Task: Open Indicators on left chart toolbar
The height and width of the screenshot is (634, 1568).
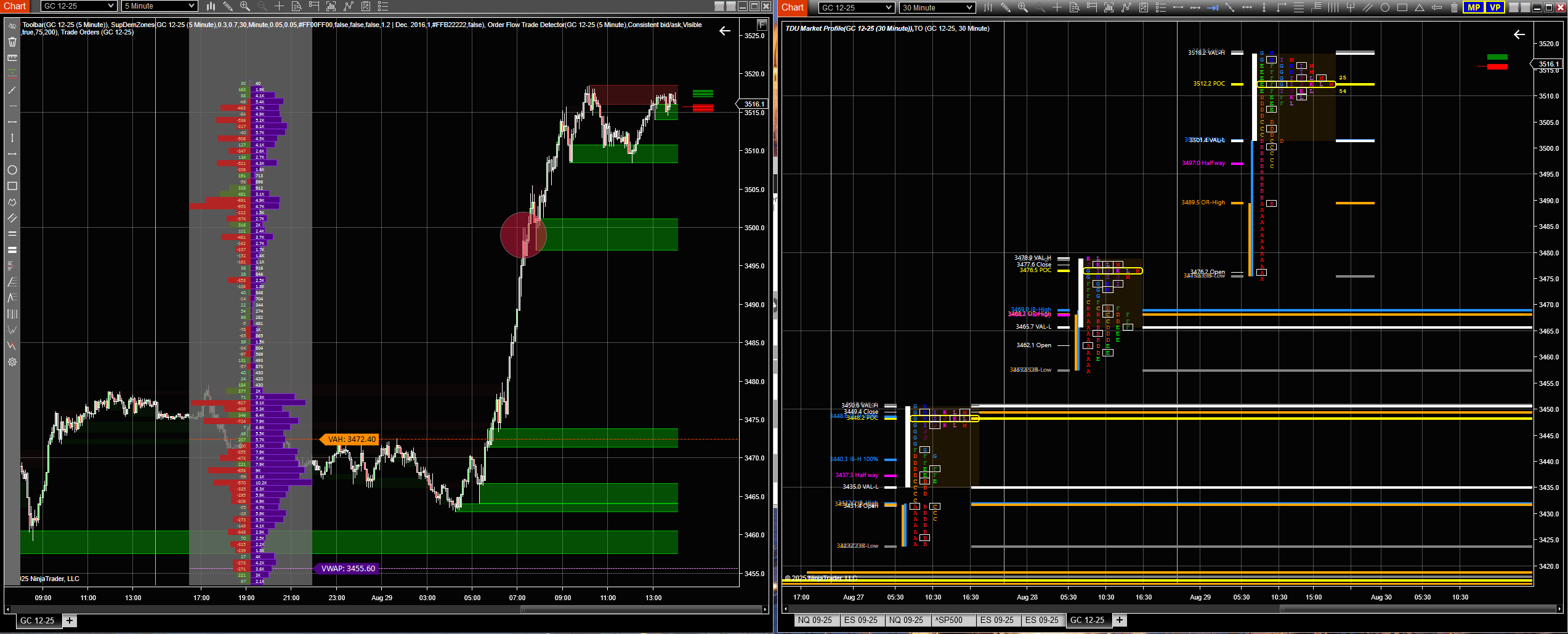Action: pos(331,6)
